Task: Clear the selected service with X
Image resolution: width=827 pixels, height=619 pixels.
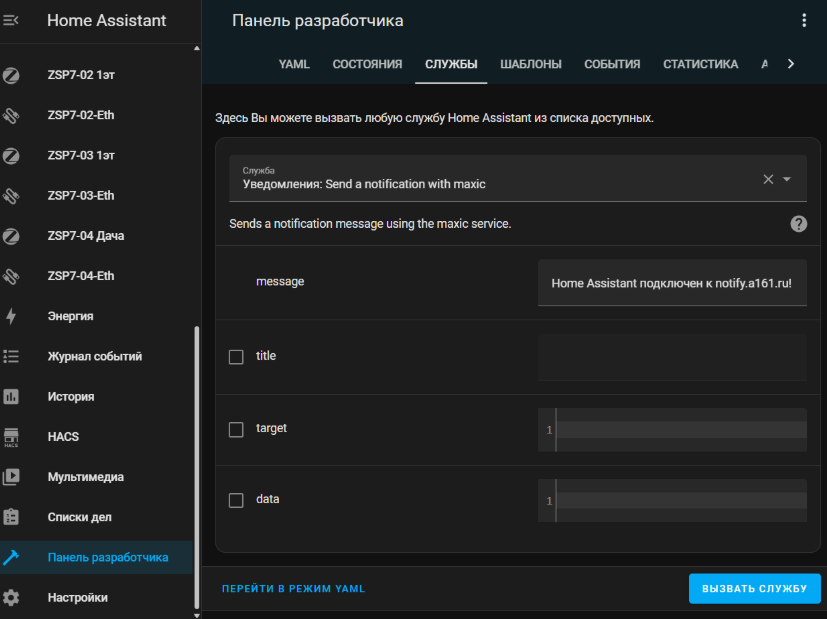Action: click(x=768, y=179)
